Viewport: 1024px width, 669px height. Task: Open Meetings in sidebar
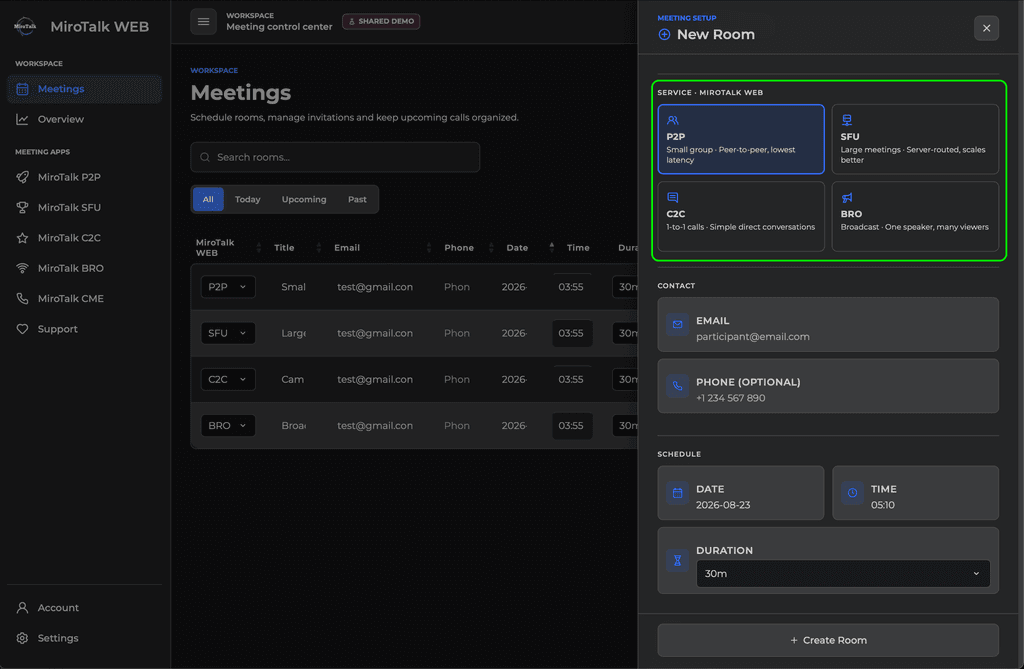pos(84,89)
